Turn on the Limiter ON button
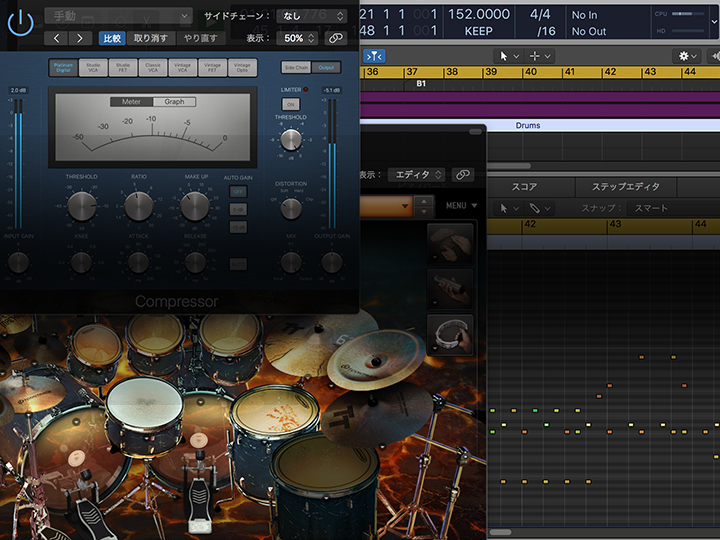 coord(291,104)
